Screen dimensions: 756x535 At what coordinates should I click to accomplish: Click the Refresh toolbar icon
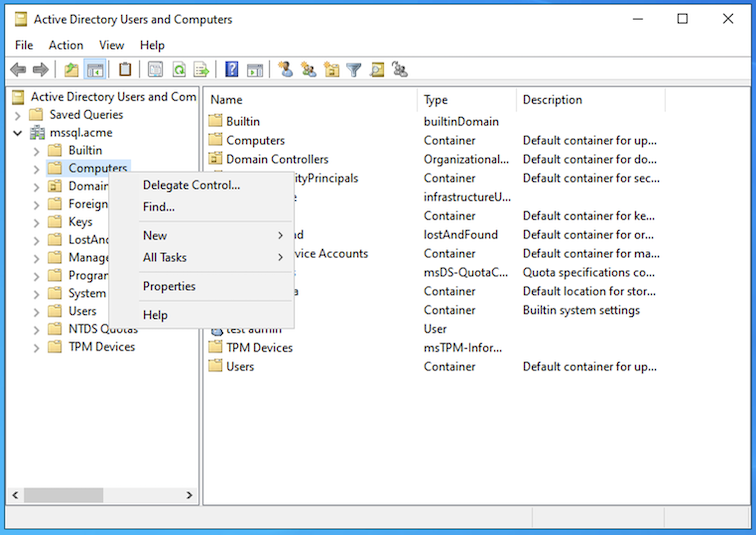point(179,70)
